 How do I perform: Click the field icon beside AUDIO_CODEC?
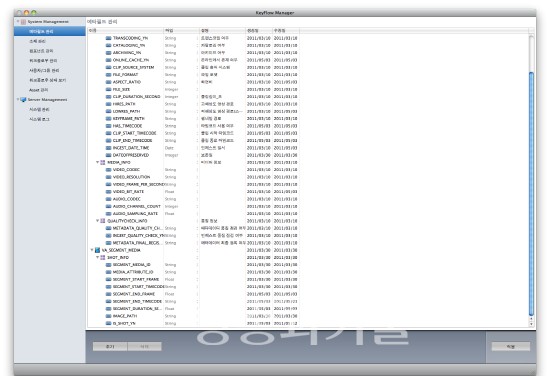click(109, 199)
